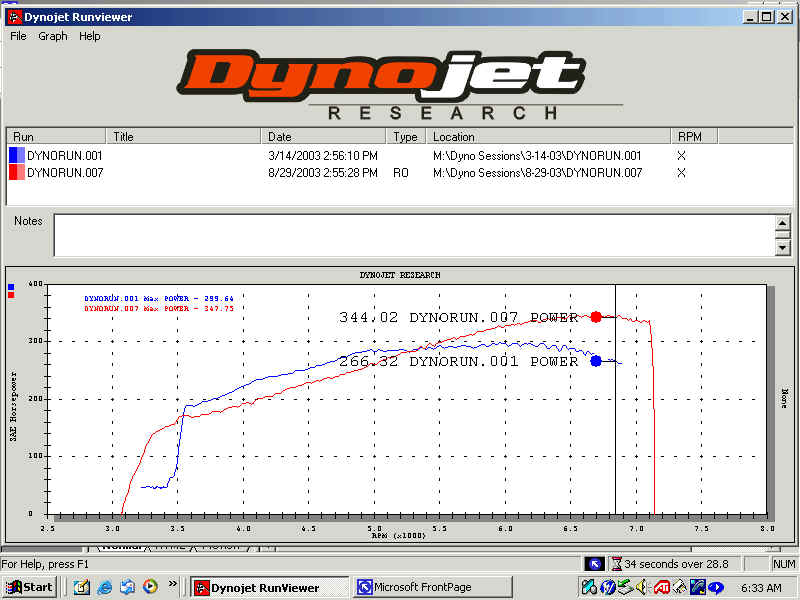
Task: Click location M:\Dyno Sessions\3-14-03\DYNORUN.001
Action: 537,156
